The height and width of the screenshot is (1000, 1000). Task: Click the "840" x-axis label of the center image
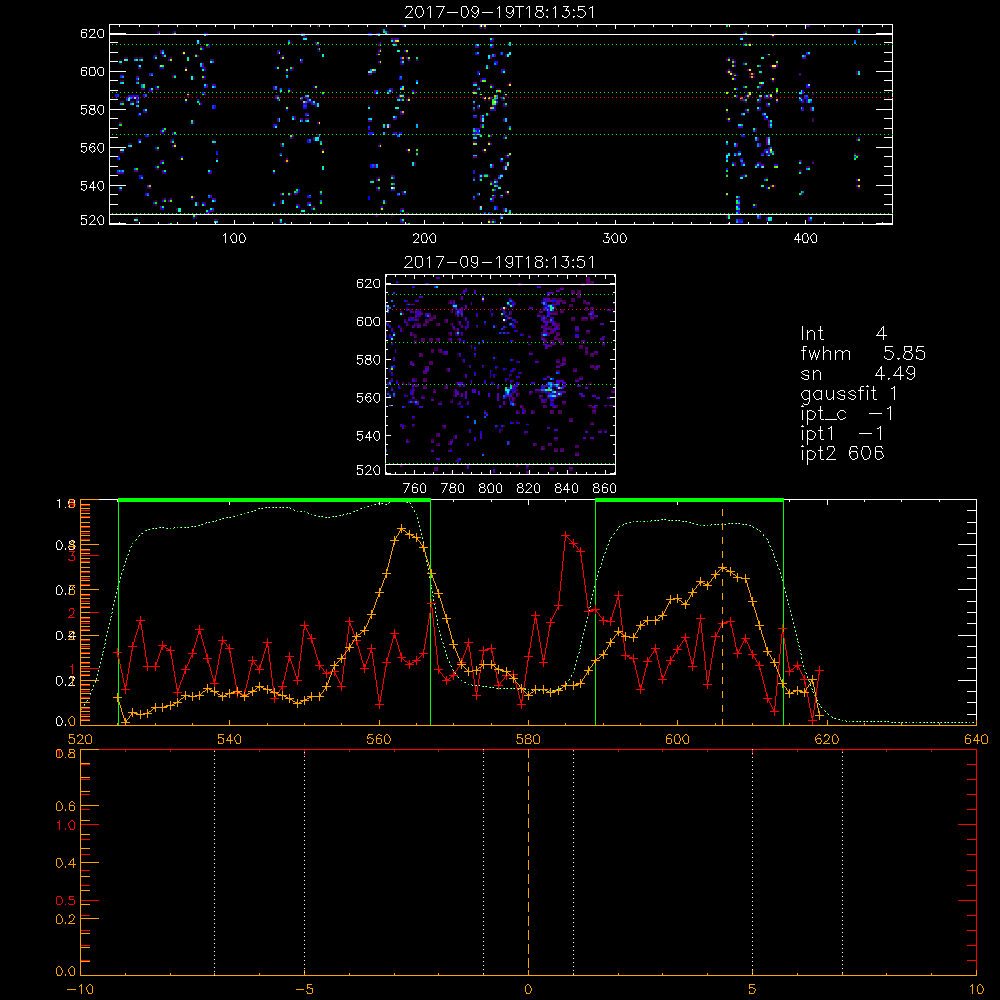pyautogui.click(x=566, y=489)
